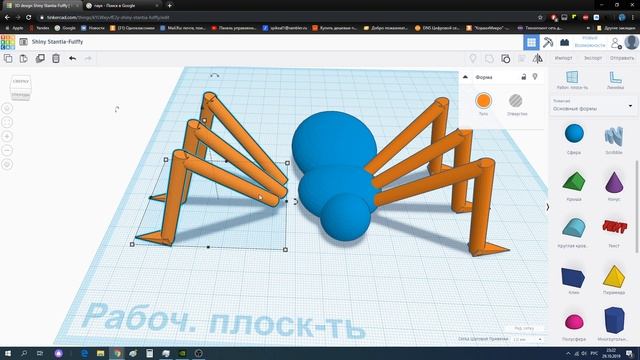The image size is (640, 360).
Task: Switch to 3D design grid view
Action: (531, 42)
